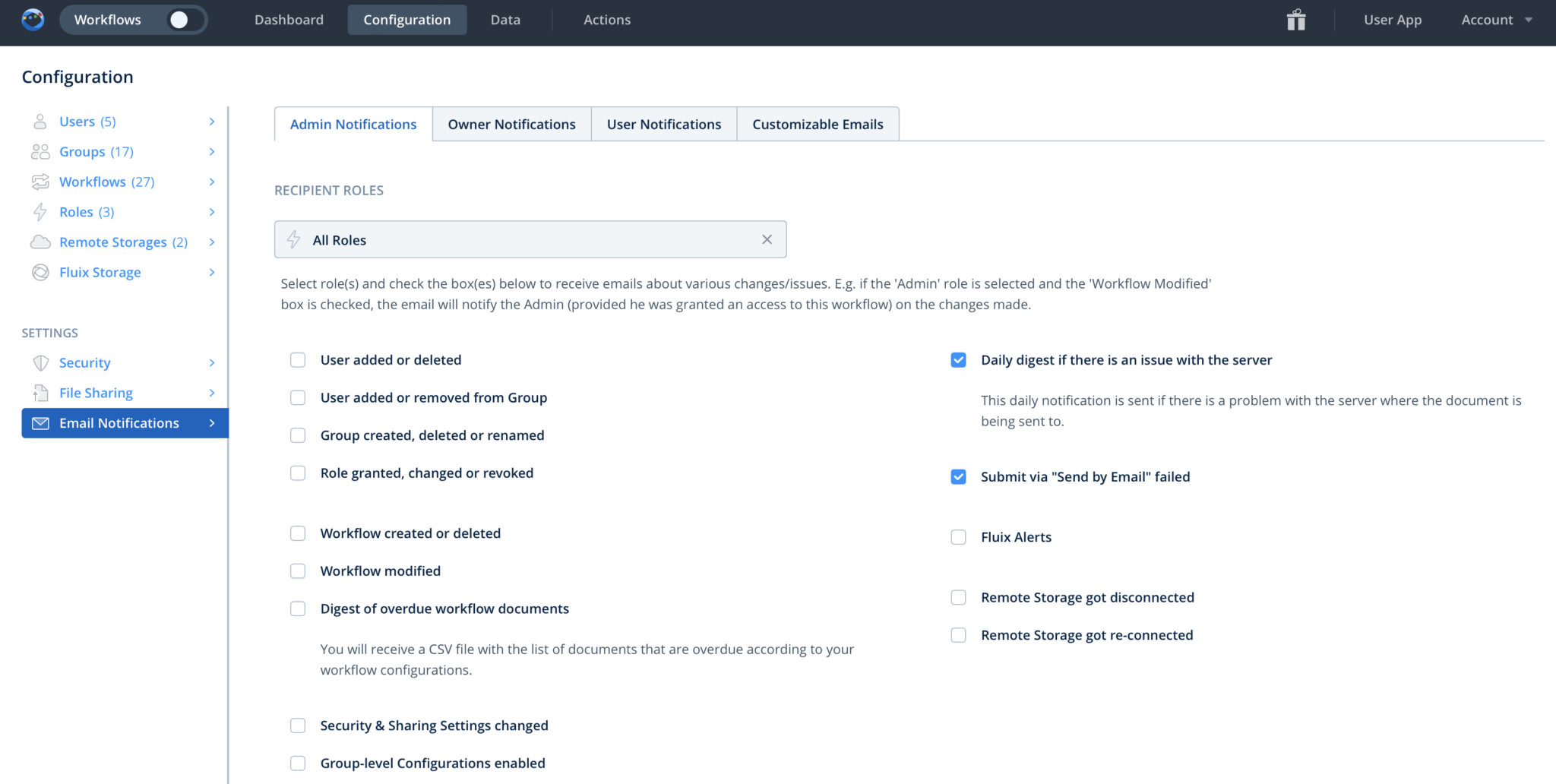Enable User added or deleted checkbox
1556x784 pixels.
(298, 360)
